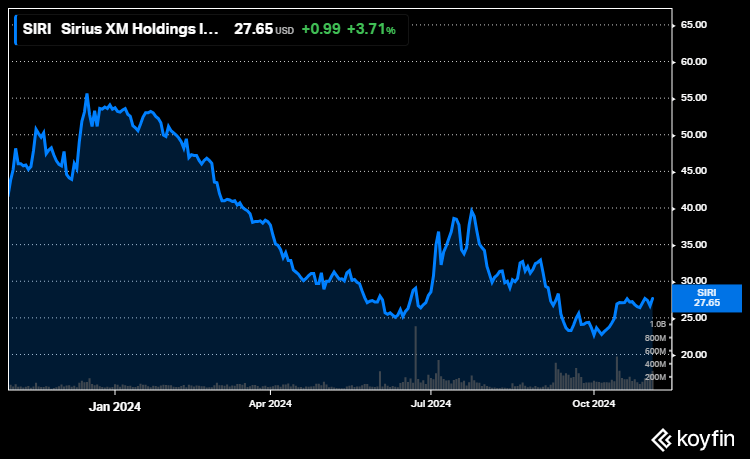Click the Sirius XM Holdings company name
Image resolution: width=750 pixels, height=459 pixels.
139,30
